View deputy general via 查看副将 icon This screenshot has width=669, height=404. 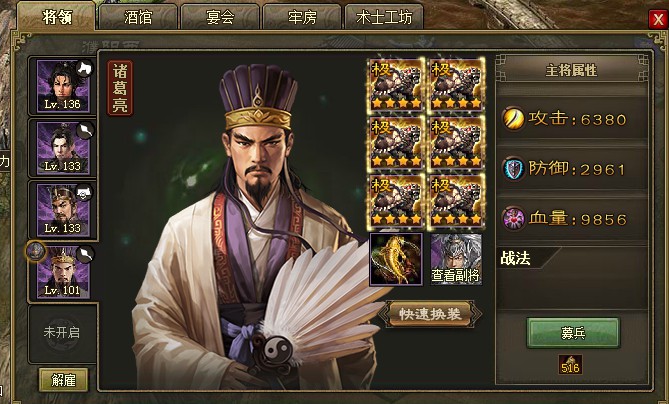coord(456,259)
